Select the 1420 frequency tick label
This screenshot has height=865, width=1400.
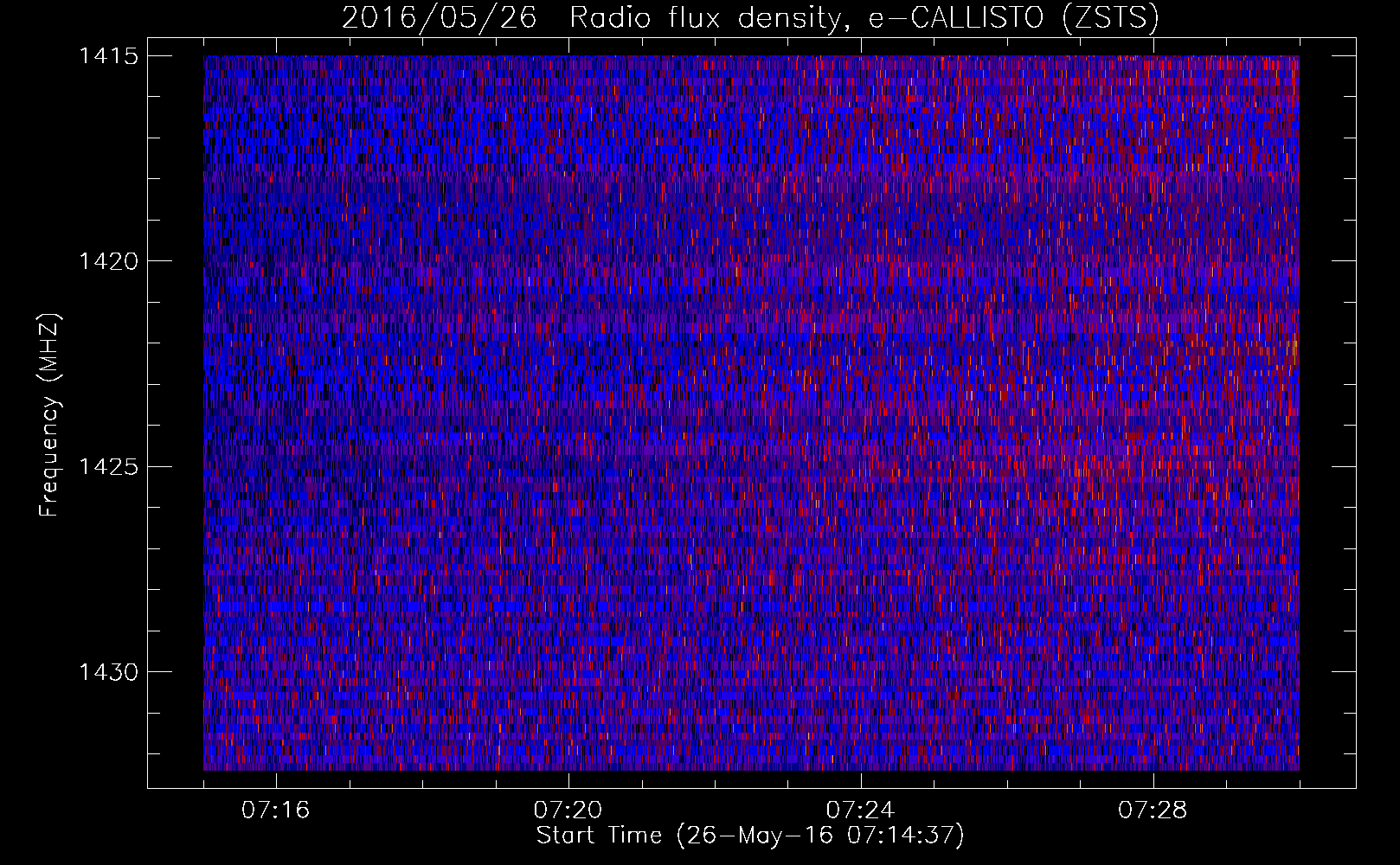click(109, 261)
